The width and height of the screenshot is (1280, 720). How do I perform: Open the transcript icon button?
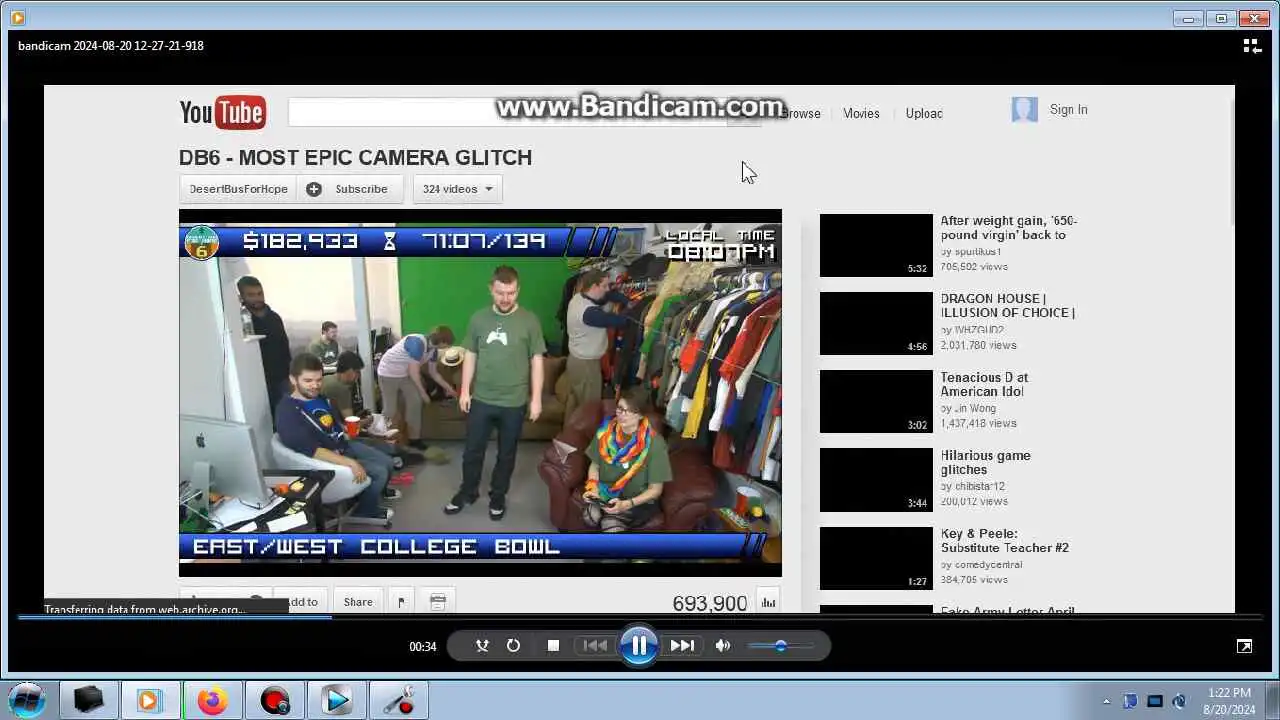(x=437, y=602)
